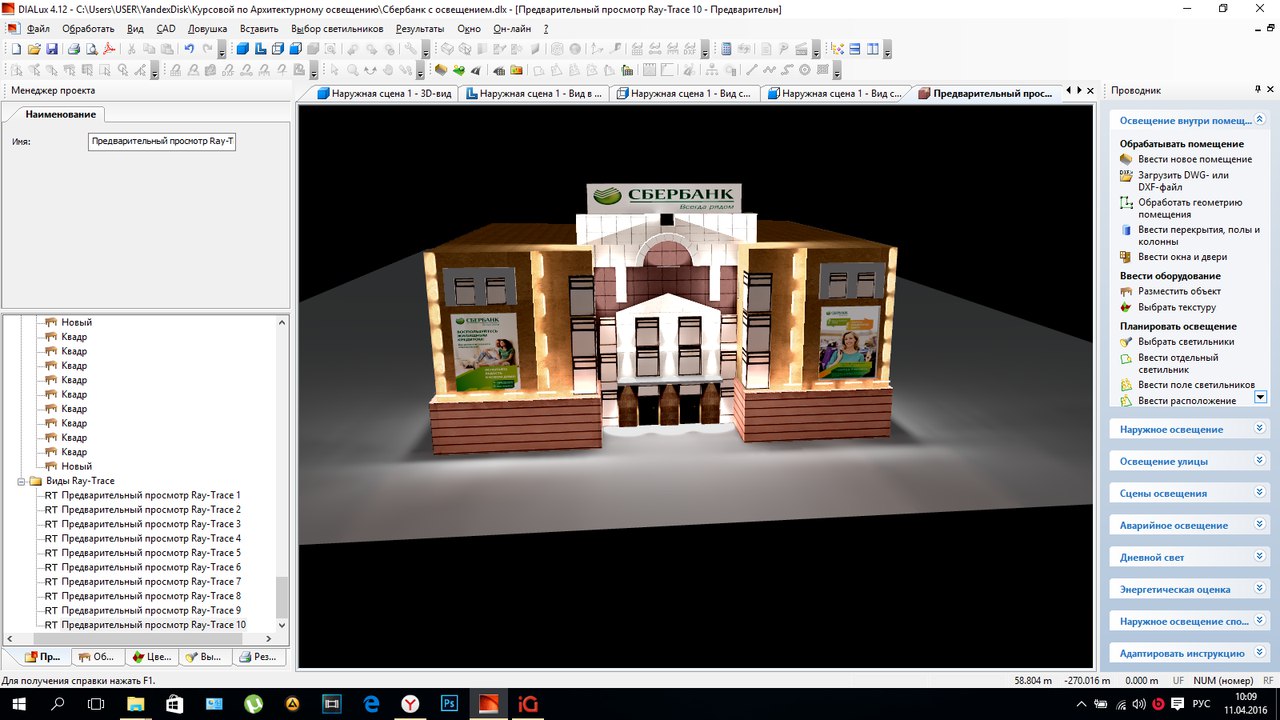Click the horizontal window tiling icon
The height and width of the screenshot is (720, 1280).
point(855,49)
